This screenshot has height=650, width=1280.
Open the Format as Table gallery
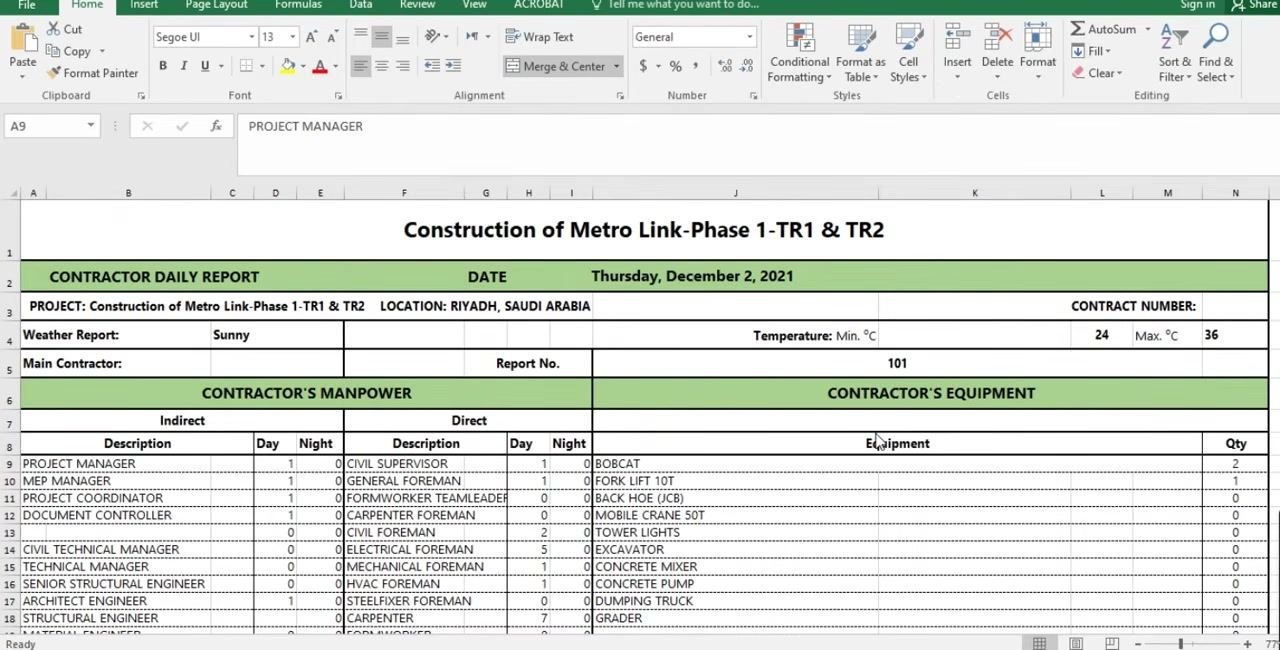(x=862, y=53)
